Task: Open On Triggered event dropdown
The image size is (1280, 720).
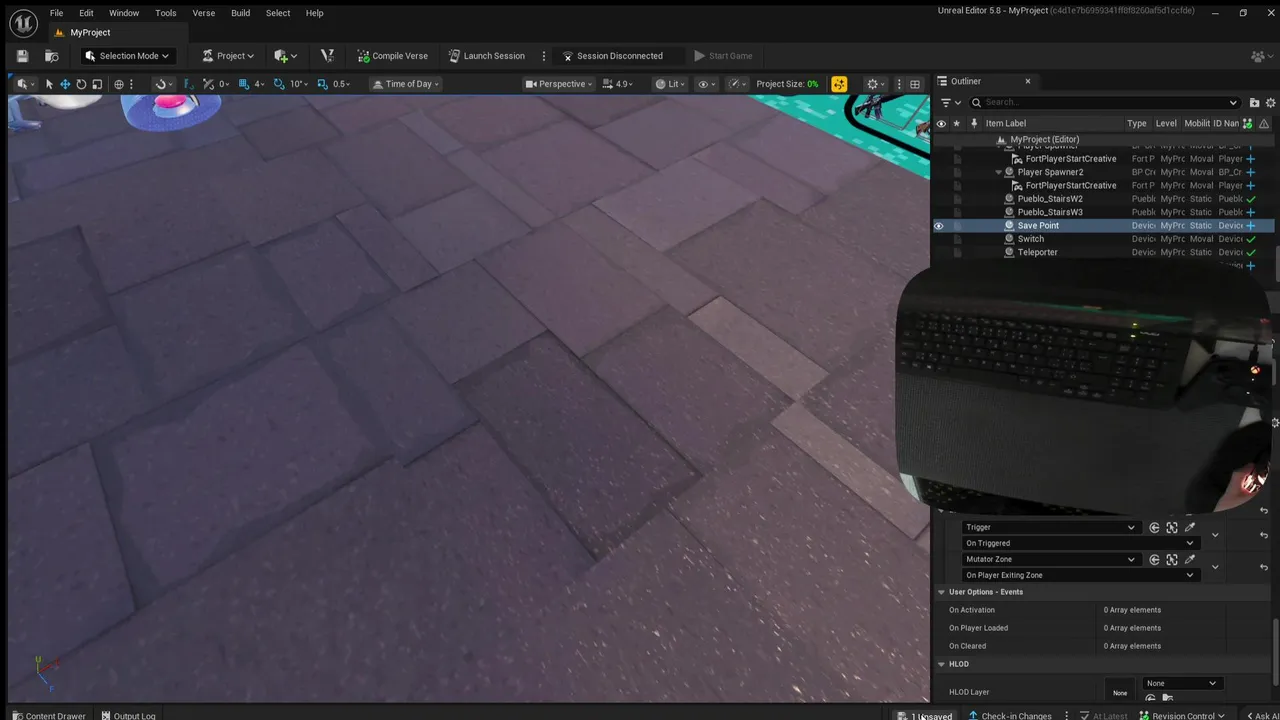Action: pos(1080,543)
